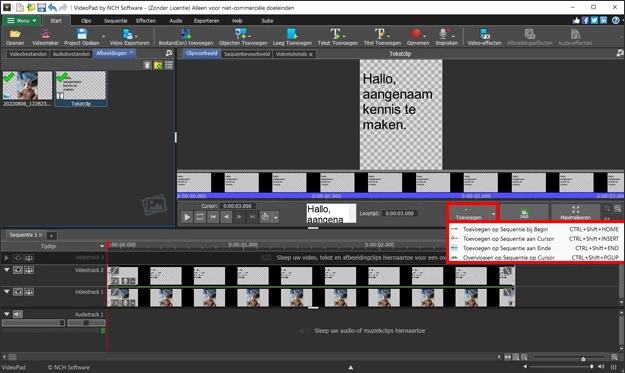
Task: Switch to Videobestanden tab
Action: (x=28, y=54)
